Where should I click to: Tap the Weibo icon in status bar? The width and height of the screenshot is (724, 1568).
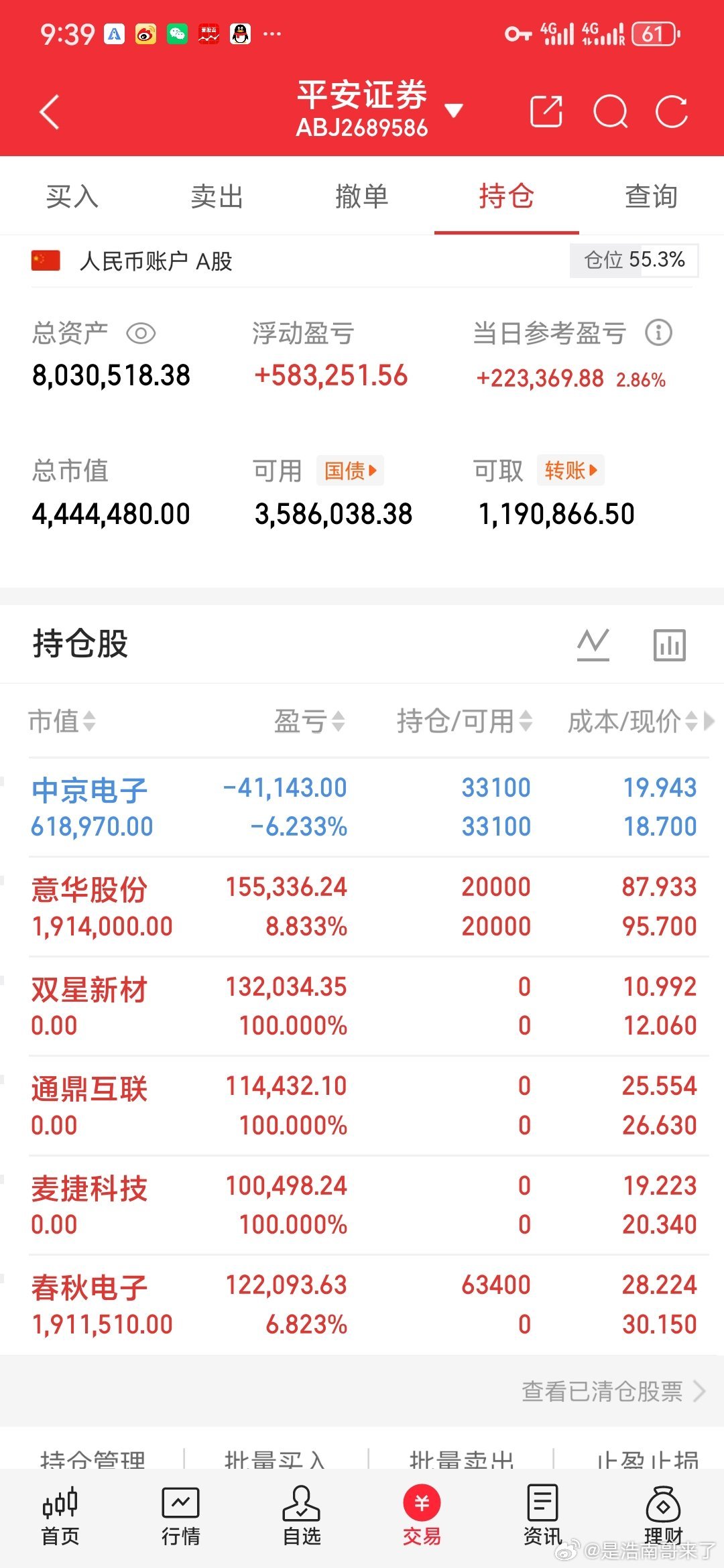pyautogui.click(x=145, y=34)
